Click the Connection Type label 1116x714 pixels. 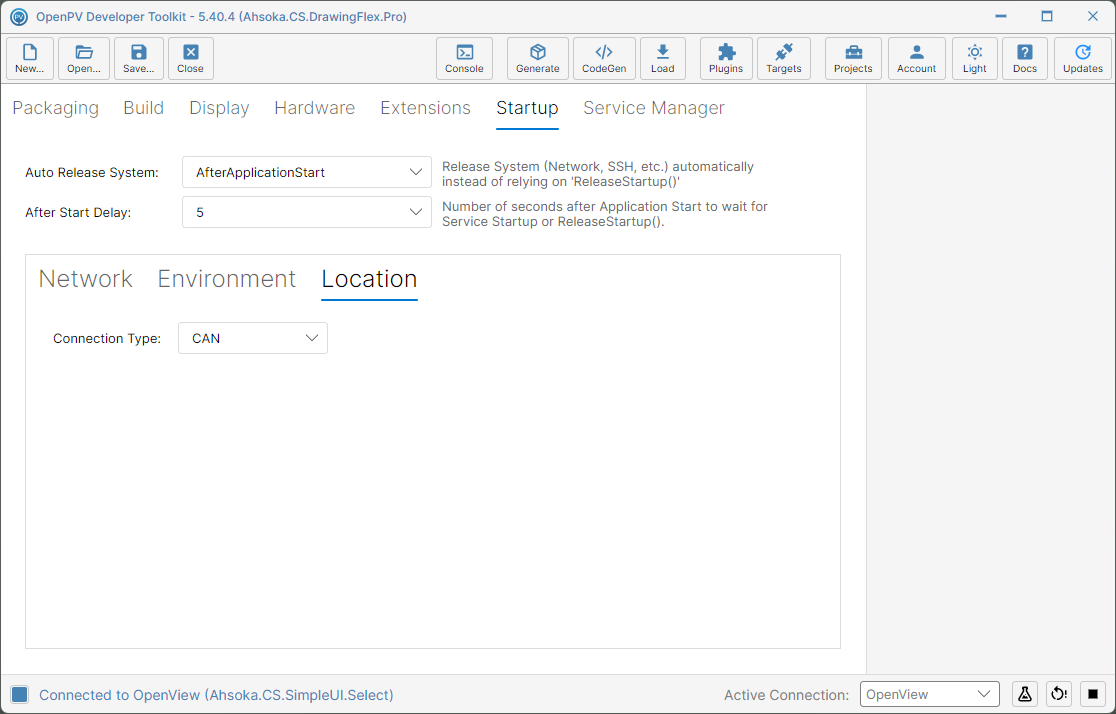(107, 339)
